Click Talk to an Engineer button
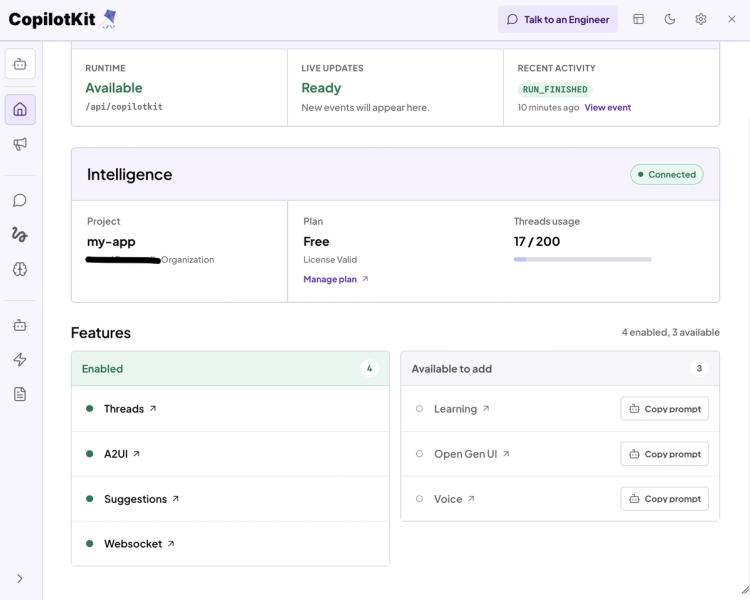This screenshot has height=600, width=750. 558,20
